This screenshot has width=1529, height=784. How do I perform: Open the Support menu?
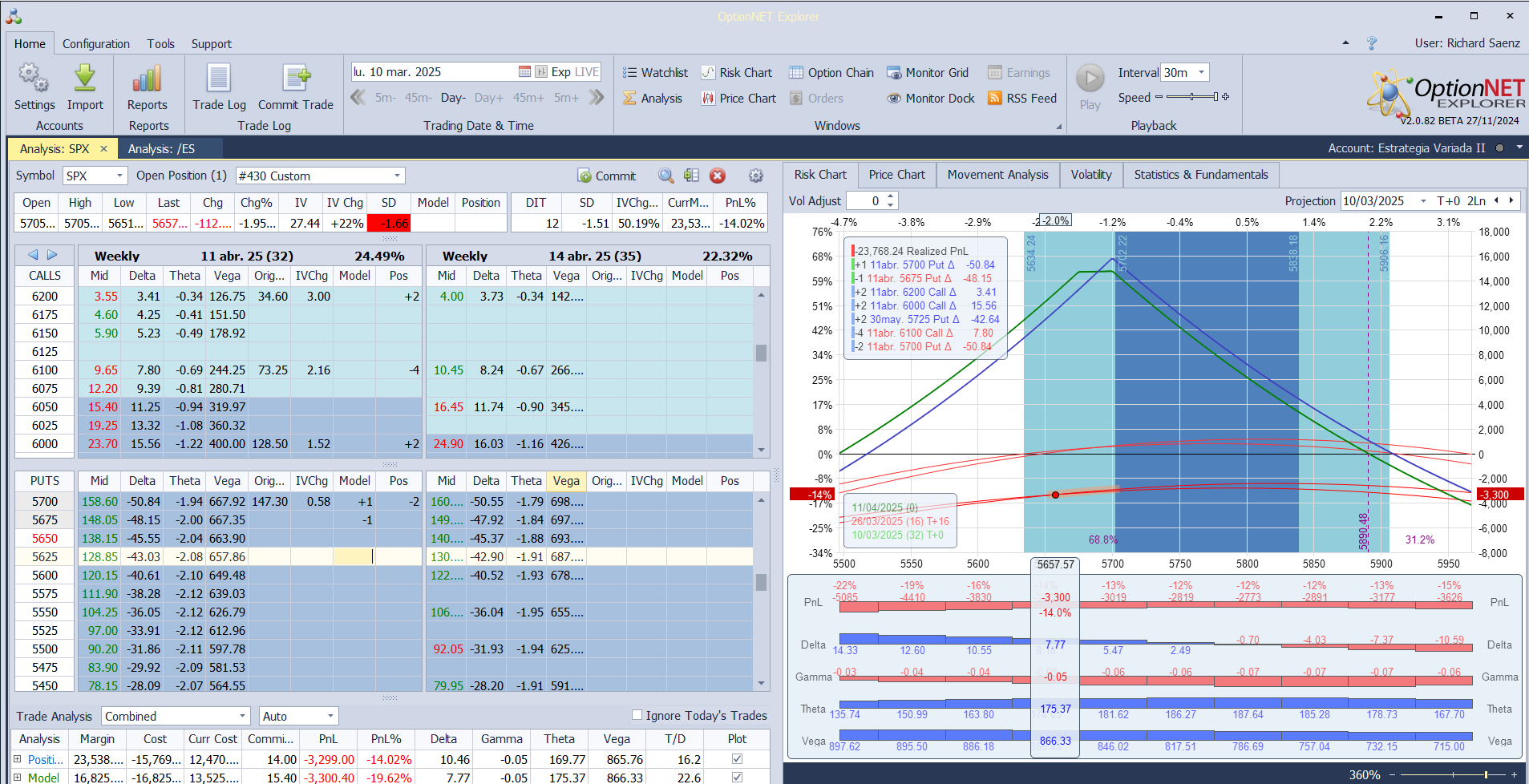click(212, 44)
